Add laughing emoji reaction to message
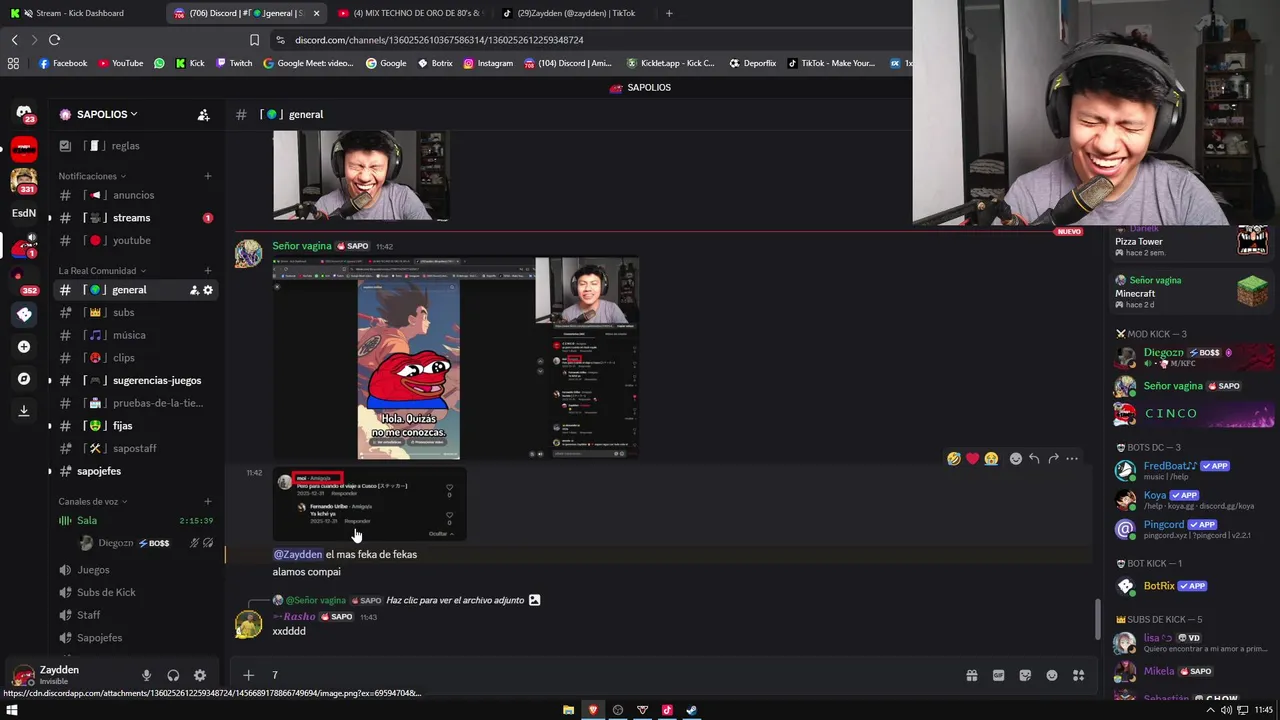 [954, 459]
